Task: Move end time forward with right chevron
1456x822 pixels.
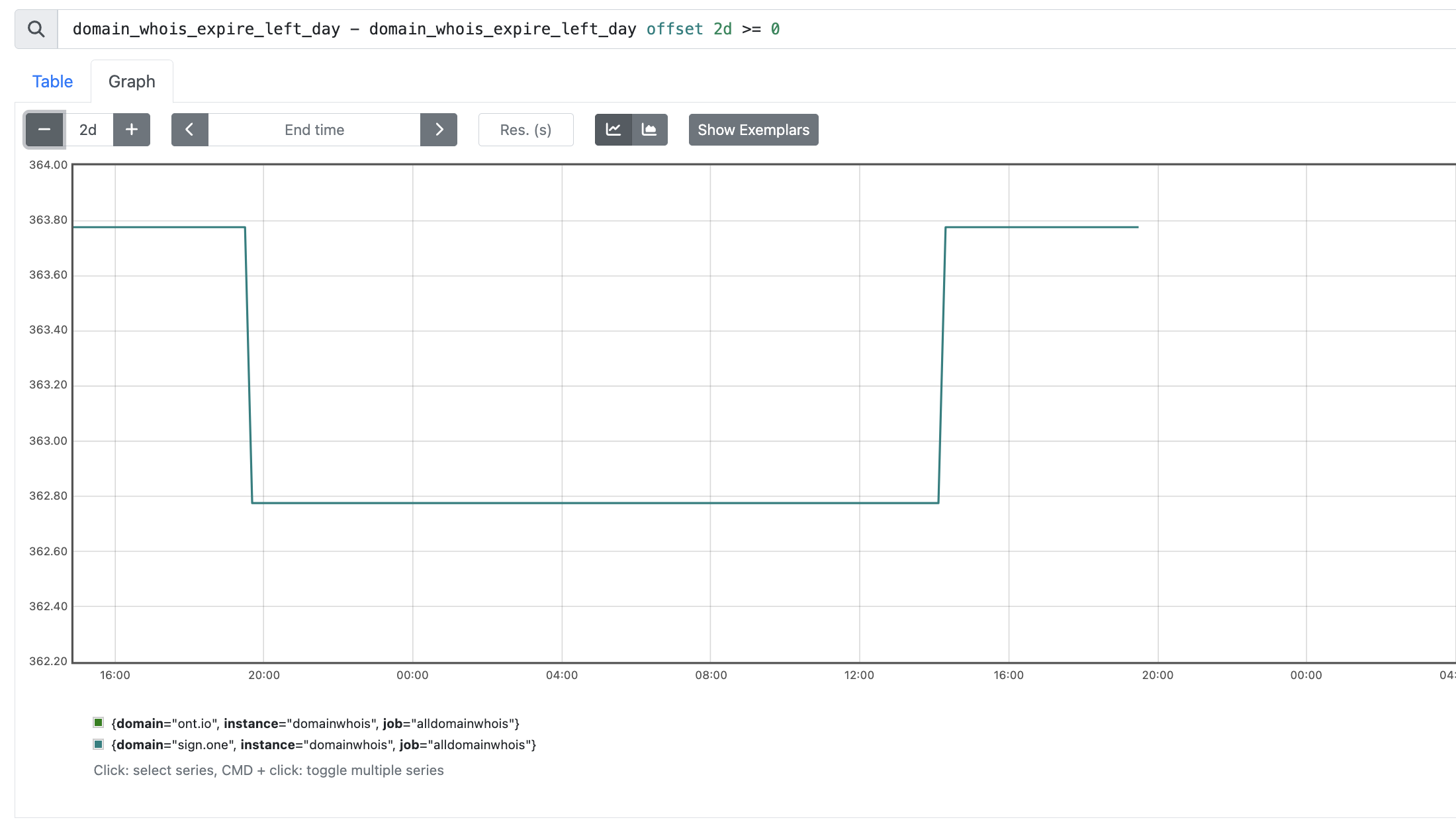Action: 439,130
